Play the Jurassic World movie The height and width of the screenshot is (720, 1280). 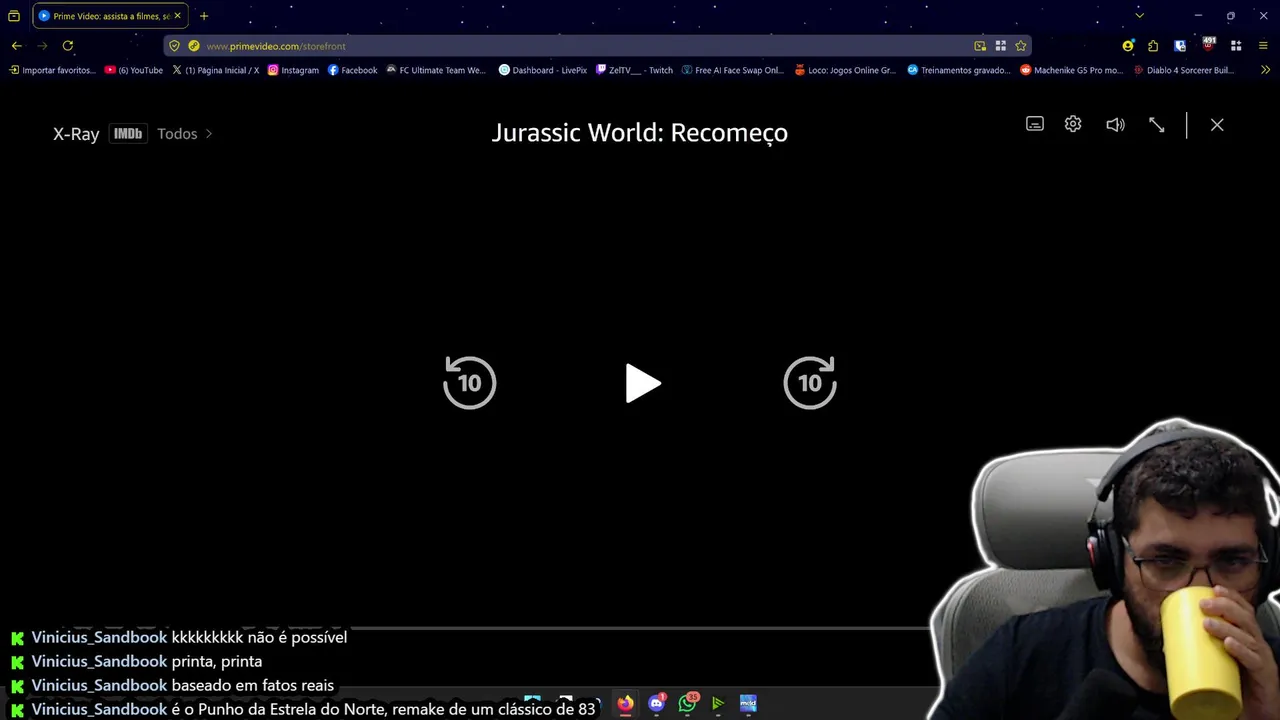[642, 383]
